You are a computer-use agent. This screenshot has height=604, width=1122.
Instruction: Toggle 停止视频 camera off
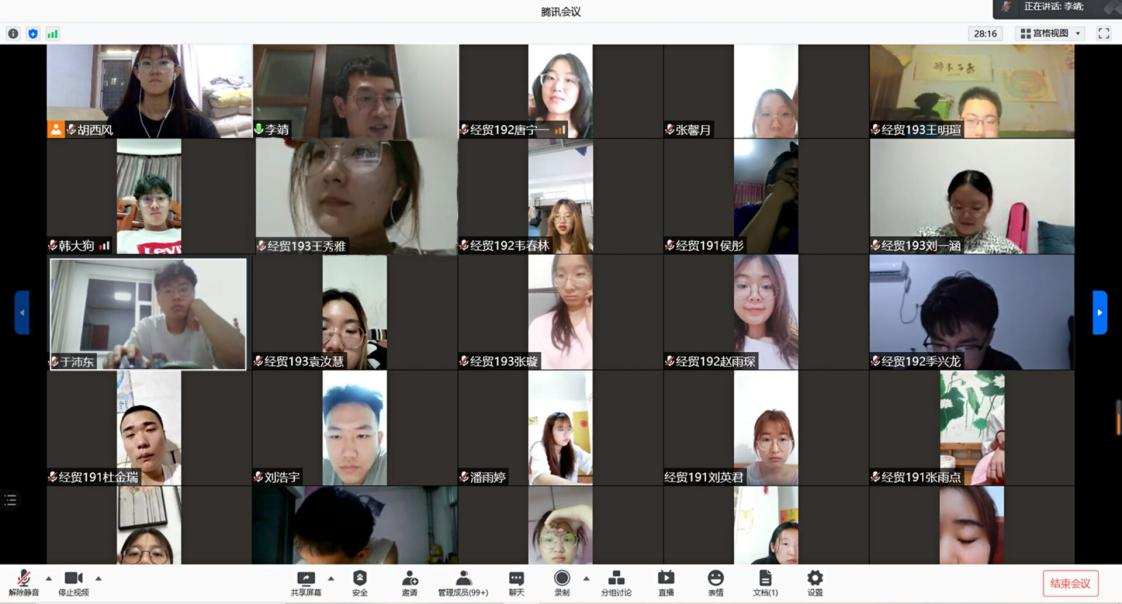pos(73,583)
